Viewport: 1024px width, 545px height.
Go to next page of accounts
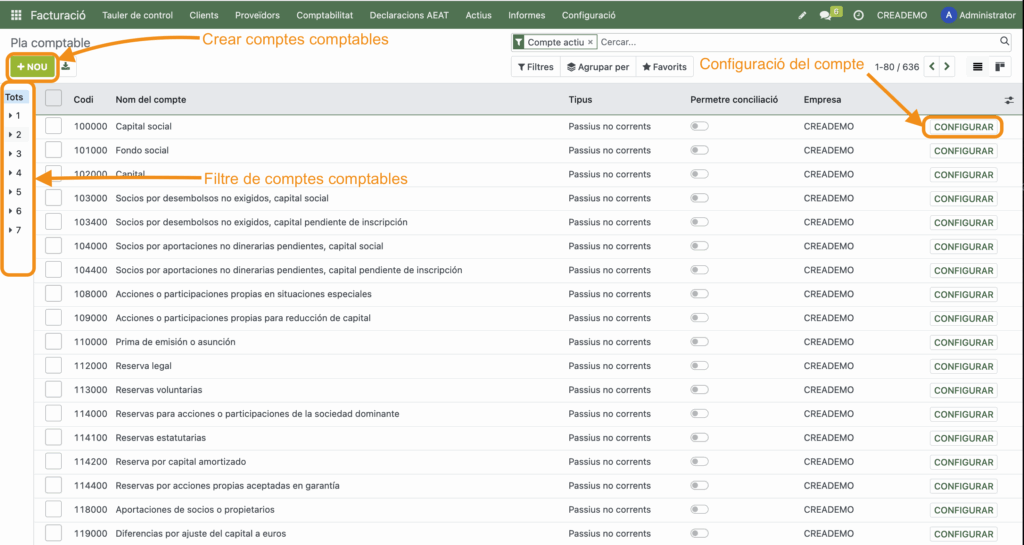tap(947, 67)
